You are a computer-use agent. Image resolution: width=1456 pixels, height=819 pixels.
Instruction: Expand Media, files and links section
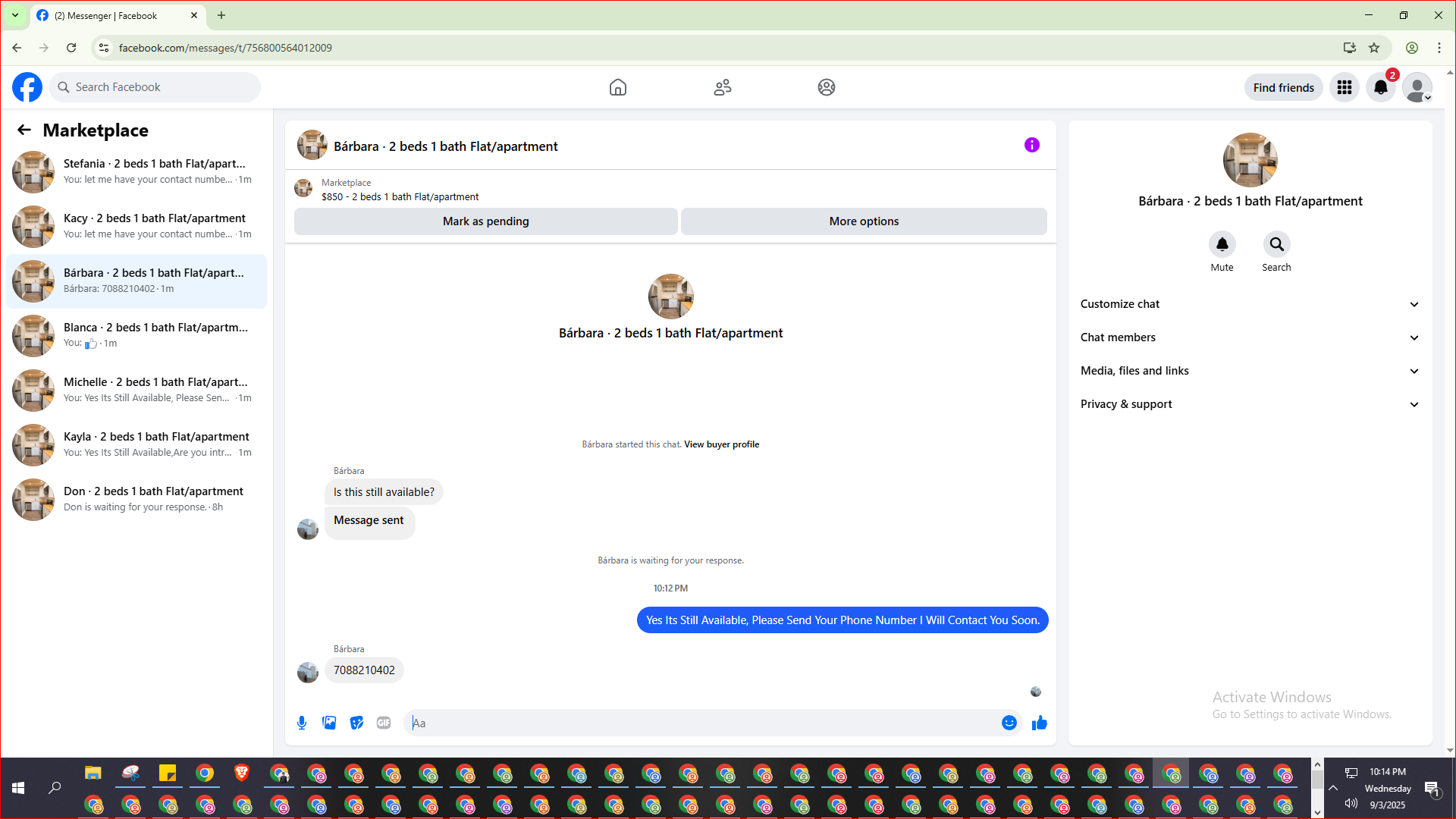click(1250, 371)
